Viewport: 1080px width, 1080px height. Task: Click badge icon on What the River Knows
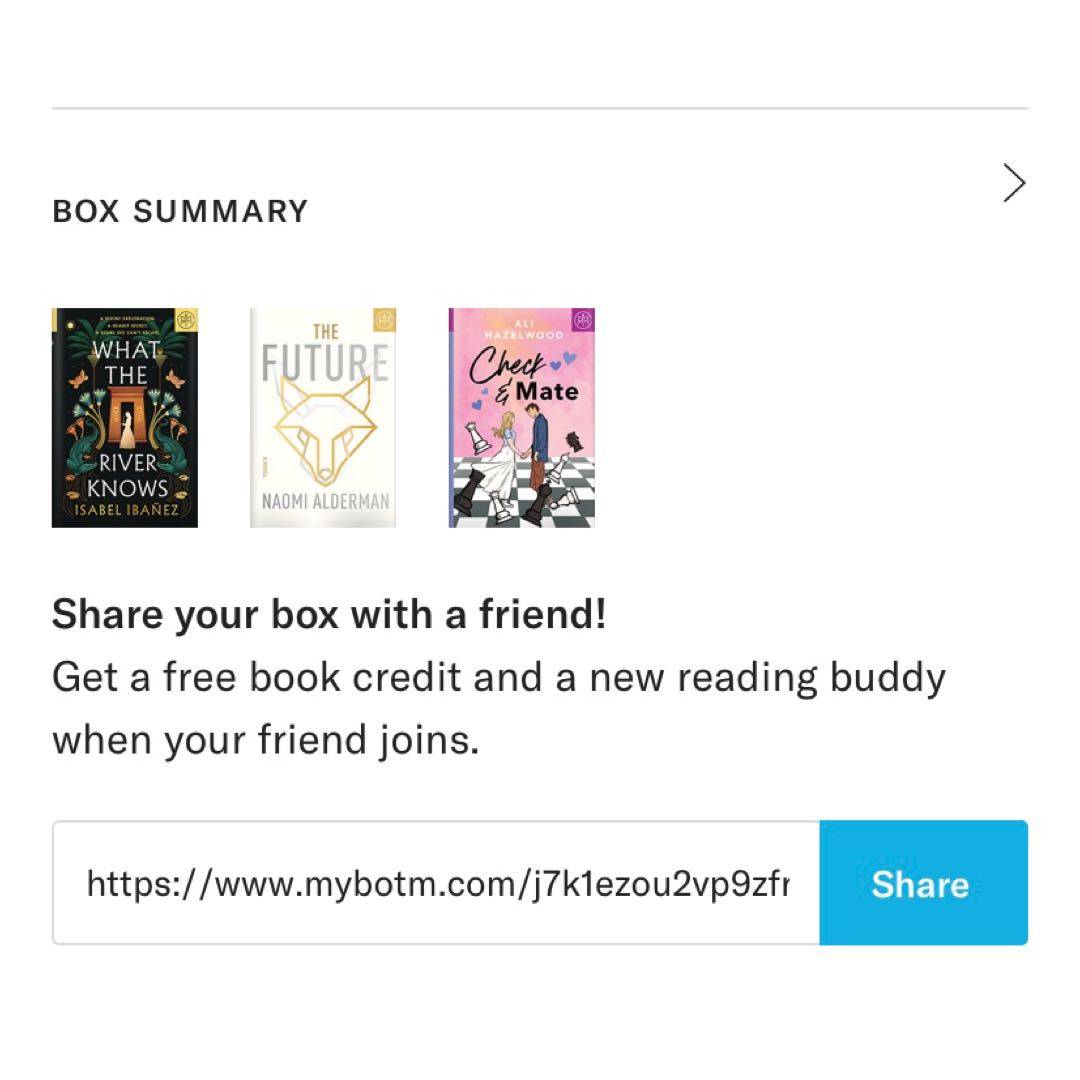(x=186, y=320)
